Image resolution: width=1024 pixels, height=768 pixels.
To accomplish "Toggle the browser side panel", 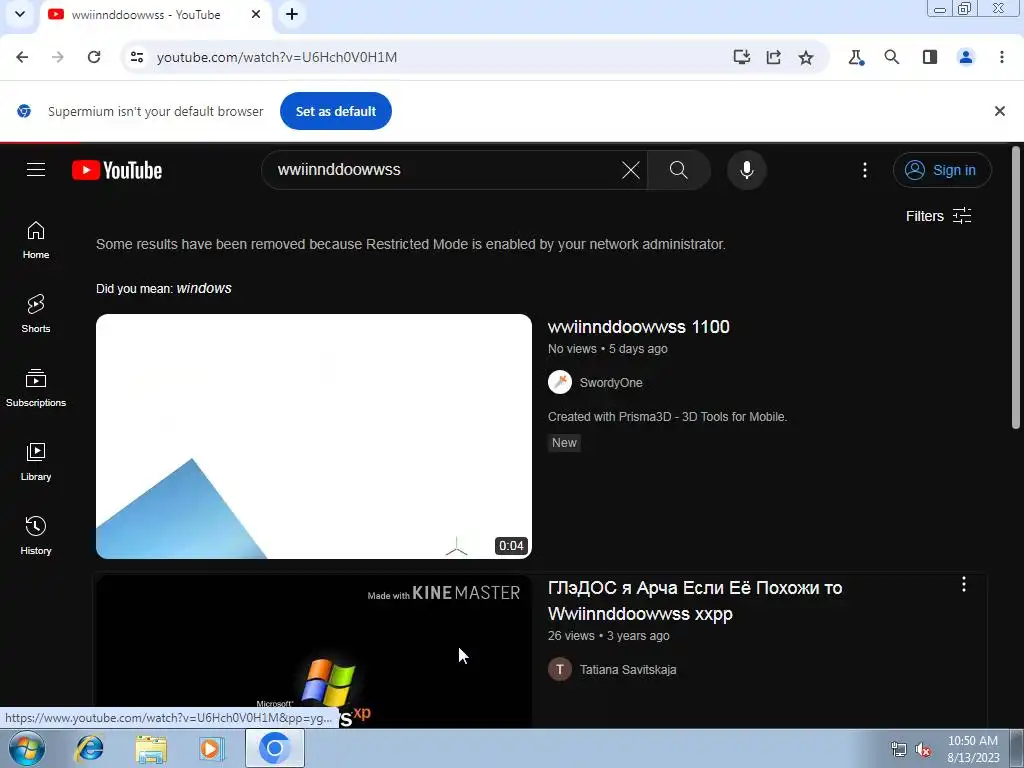I will pyautogui.click(x=930, y=57).
